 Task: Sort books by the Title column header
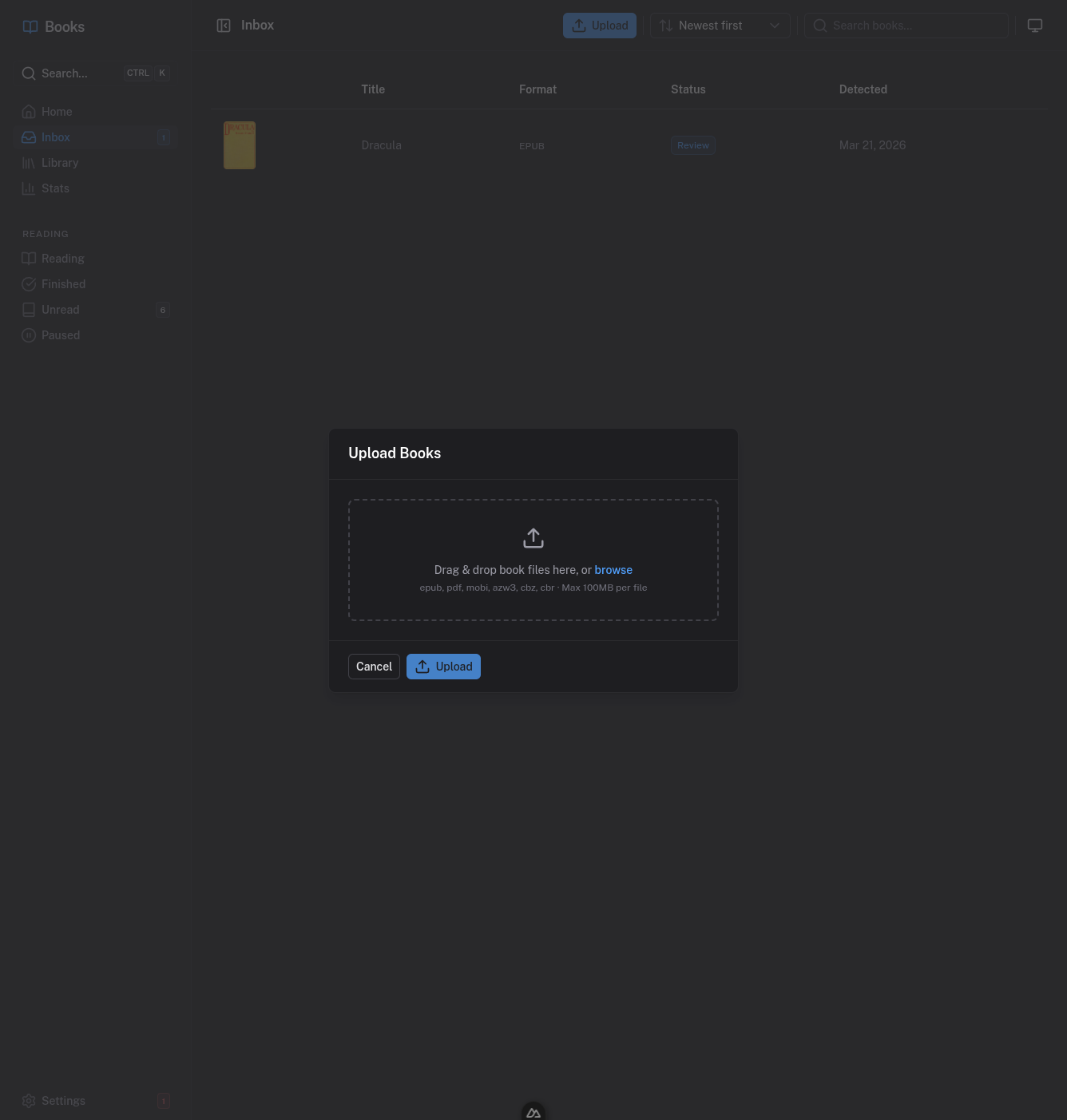point(372,89)
